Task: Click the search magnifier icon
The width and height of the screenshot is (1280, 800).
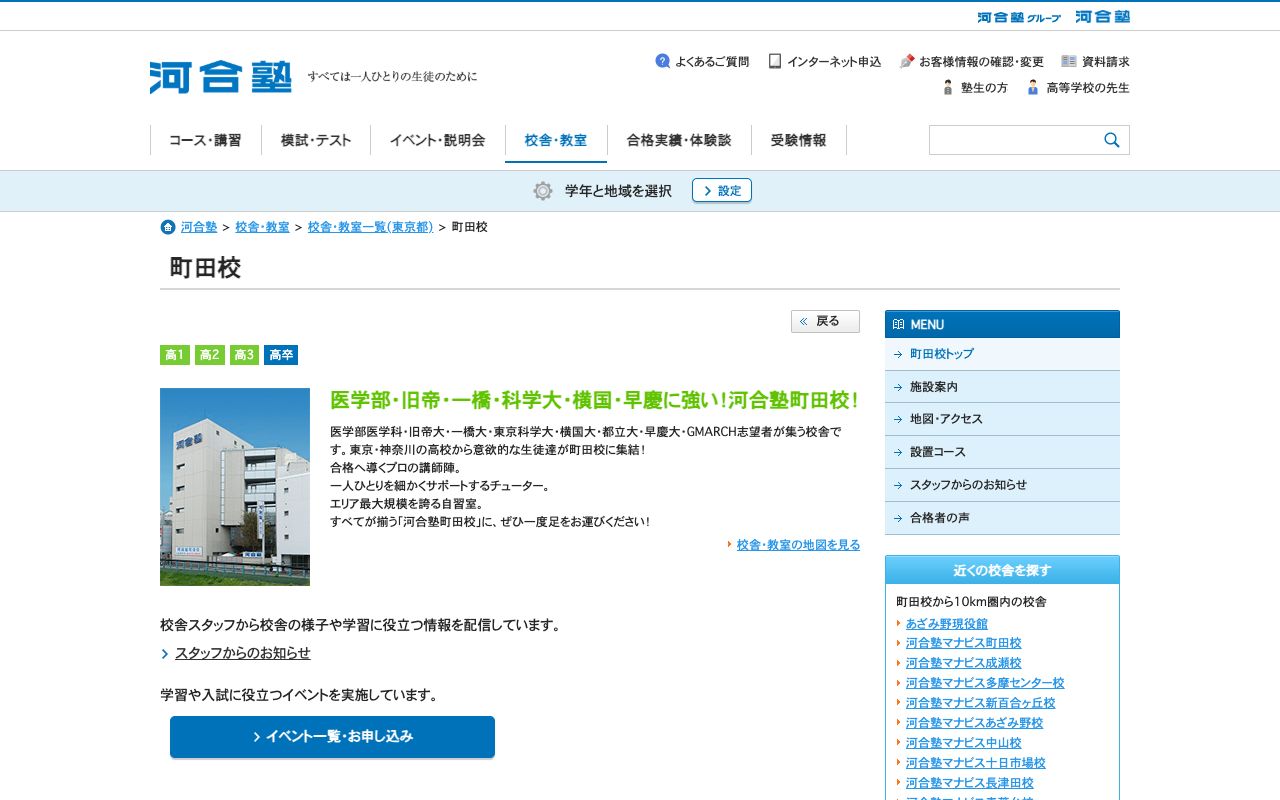Action: tap(1112, 140)
